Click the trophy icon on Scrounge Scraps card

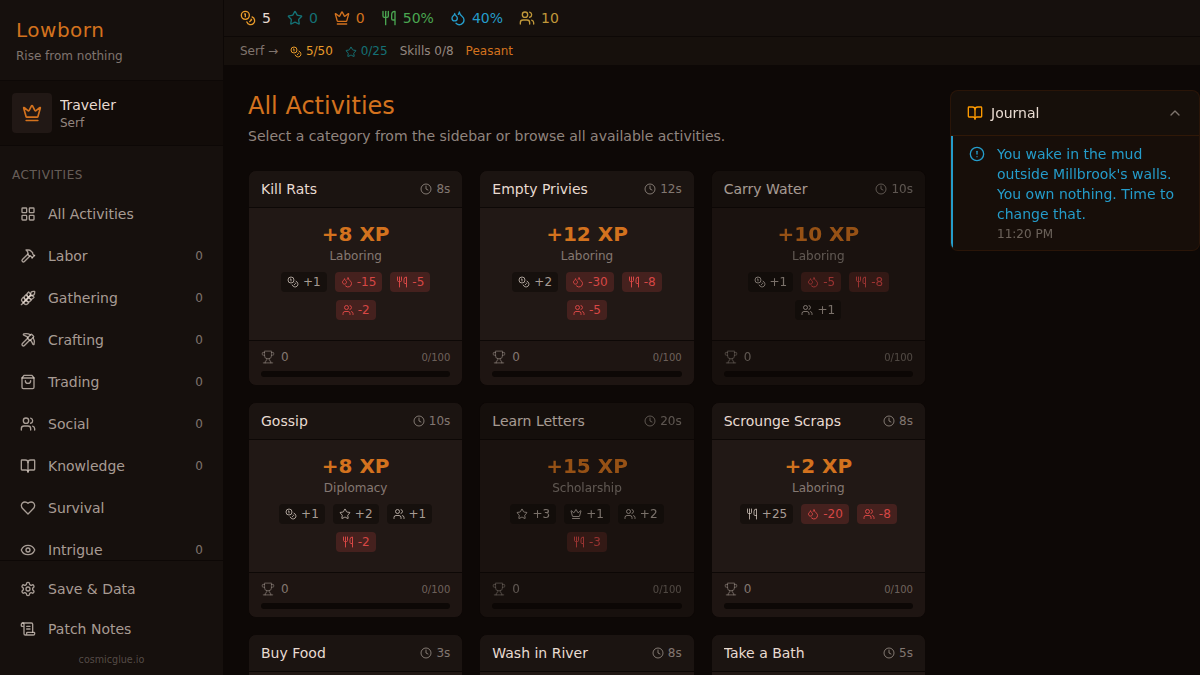731,589
